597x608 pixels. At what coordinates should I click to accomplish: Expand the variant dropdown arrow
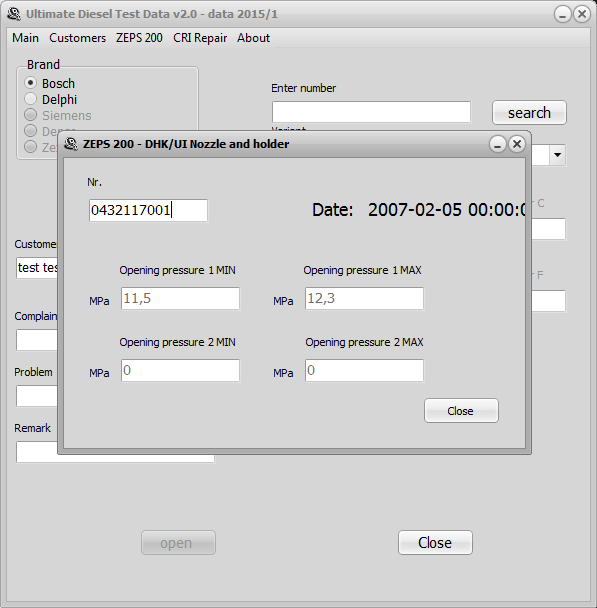557,155
